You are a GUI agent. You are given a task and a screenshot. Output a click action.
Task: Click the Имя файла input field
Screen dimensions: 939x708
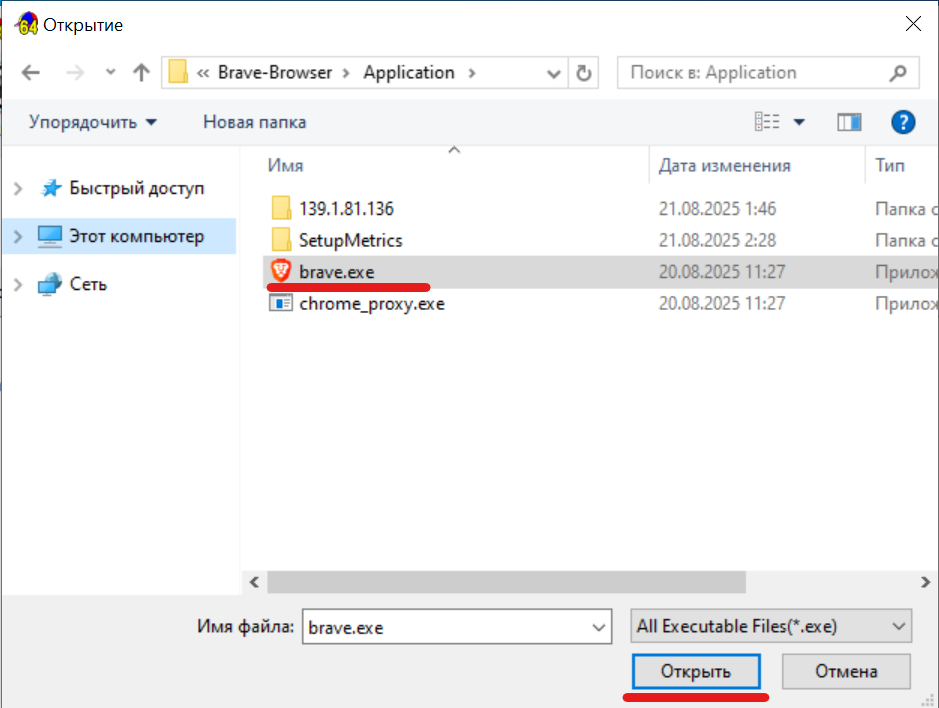(446, 628)
